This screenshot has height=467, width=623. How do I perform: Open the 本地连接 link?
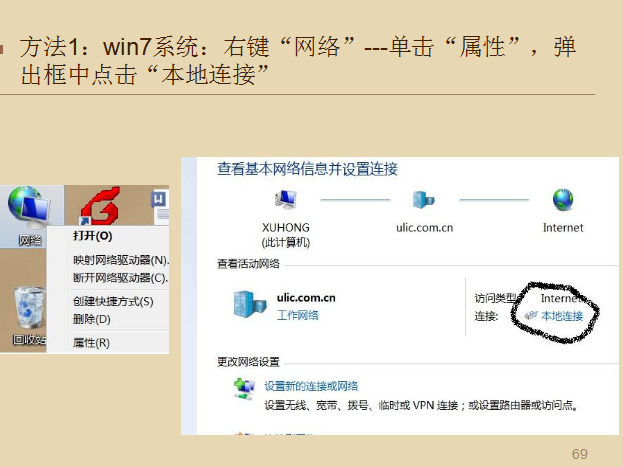(x=562, y=316)
